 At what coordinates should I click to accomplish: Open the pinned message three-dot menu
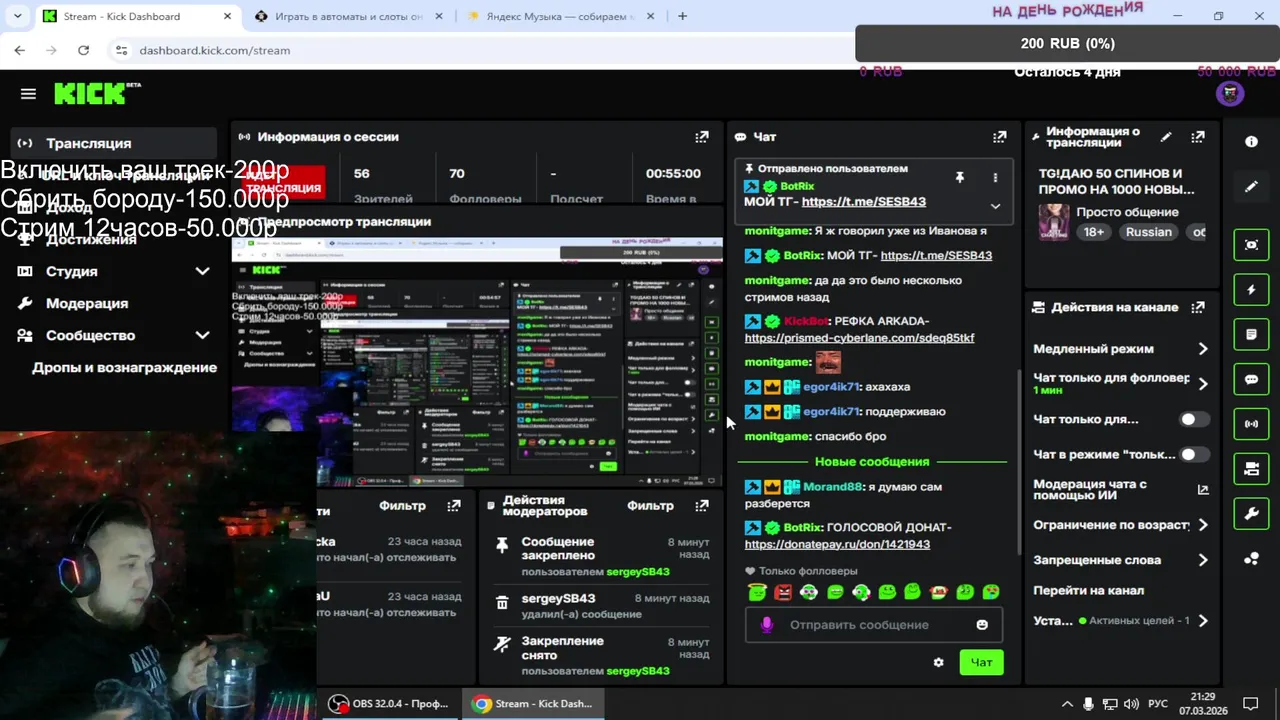(995, 177)
